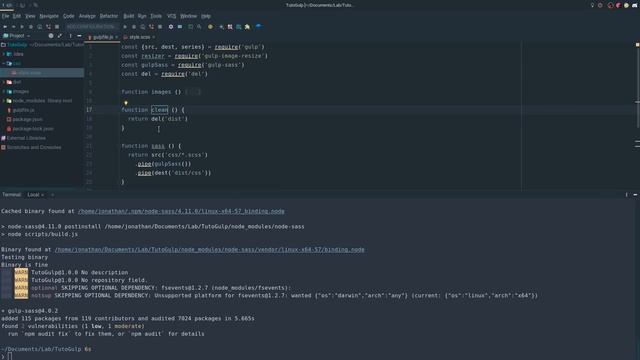Select package.json in the project tree
The image size is (640, 360).
coord(27,120)
